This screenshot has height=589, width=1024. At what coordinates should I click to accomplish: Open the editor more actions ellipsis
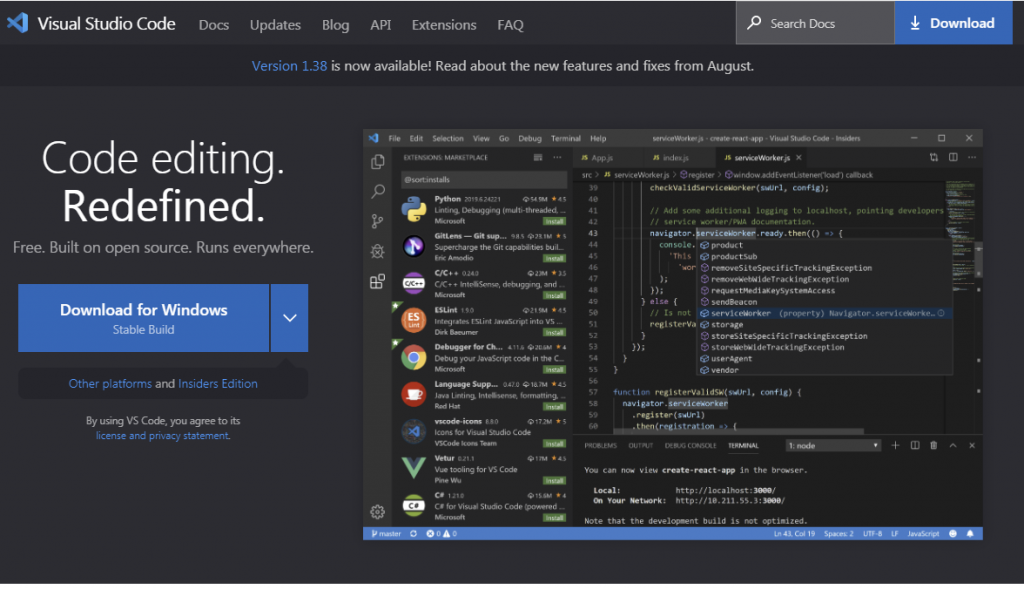[x=972, y=157]
